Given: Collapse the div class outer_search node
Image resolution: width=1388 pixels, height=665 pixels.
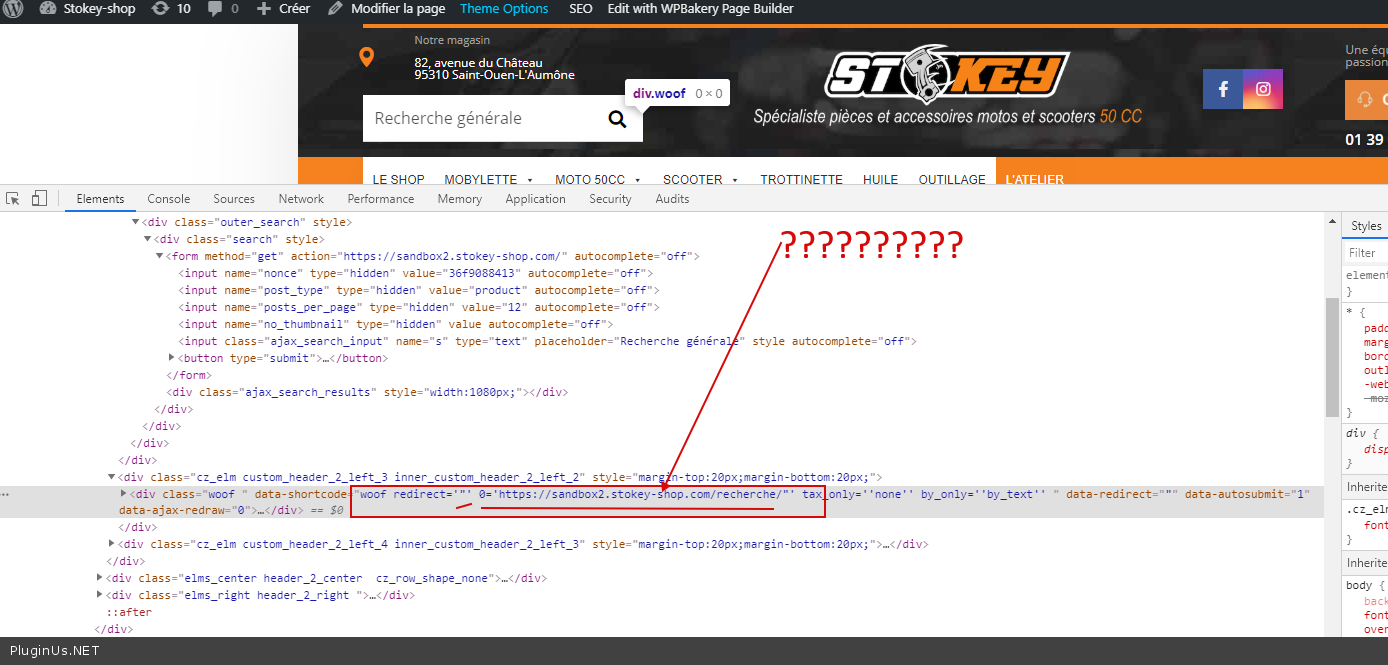Looking at the screenshot, I should tap(136, 222).
